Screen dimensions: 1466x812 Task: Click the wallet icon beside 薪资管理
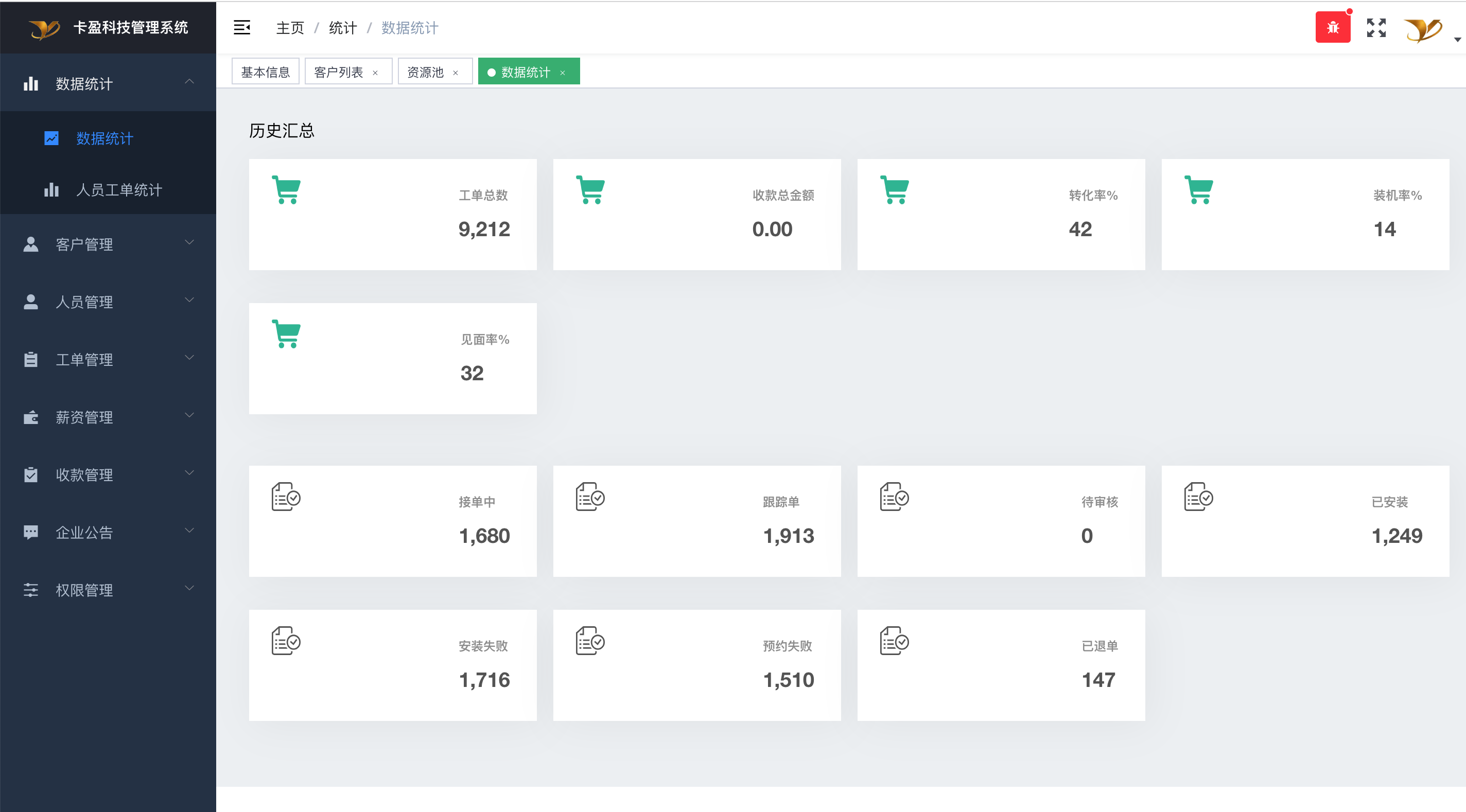pos(31,417)
